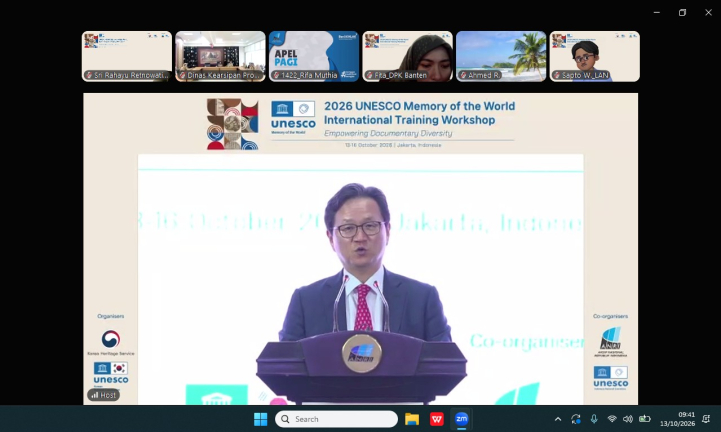Select the Fita_DPK Banten video tile
The image size is (721, 432).
(407, 56)
